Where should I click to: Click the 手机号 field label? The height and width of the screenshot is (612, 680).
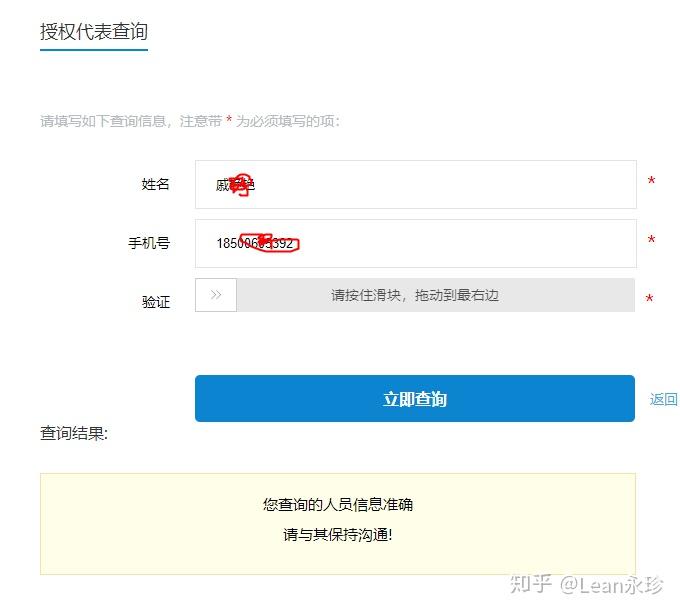pyautogui.click(x=149, y=243)
